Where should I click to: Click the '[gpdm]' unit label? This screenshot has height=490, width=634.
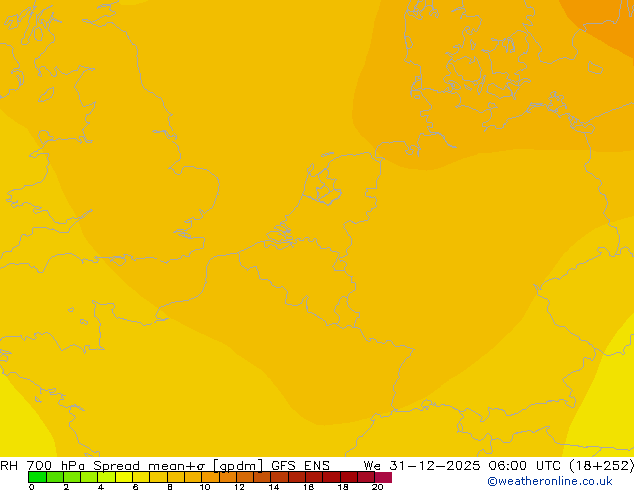point(237,466)
